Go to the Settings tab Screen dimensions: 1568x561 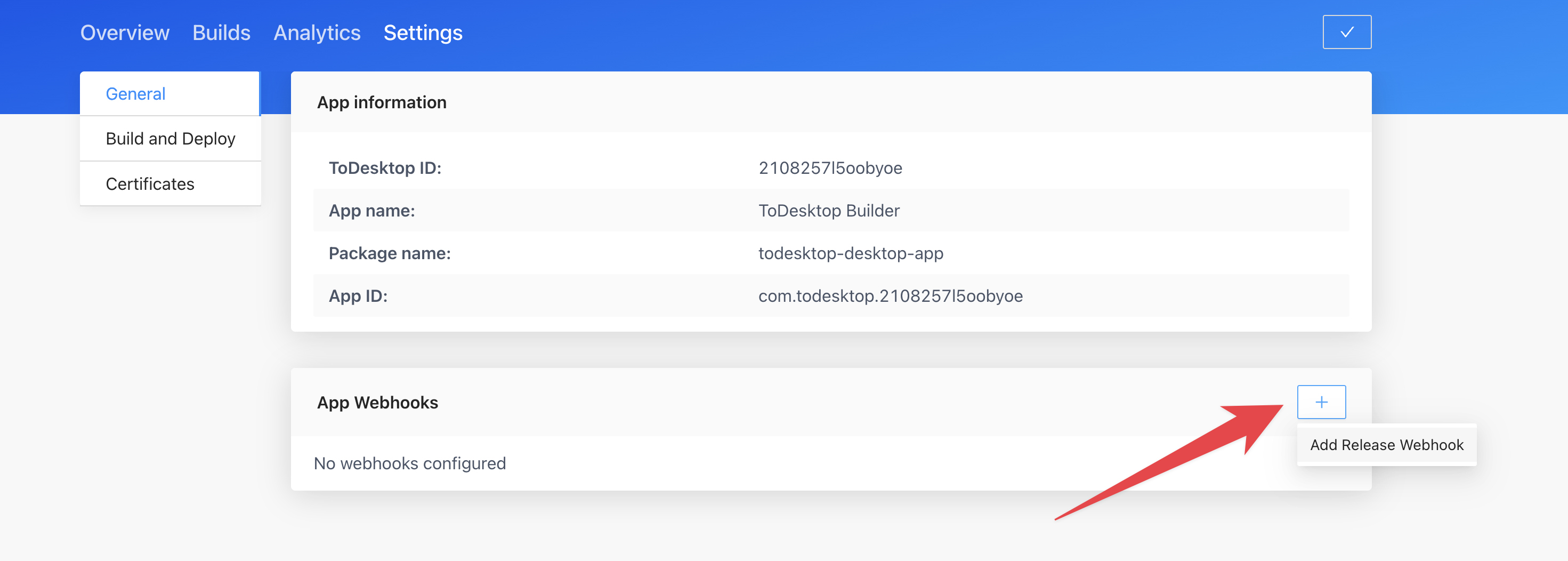[423, 33]
